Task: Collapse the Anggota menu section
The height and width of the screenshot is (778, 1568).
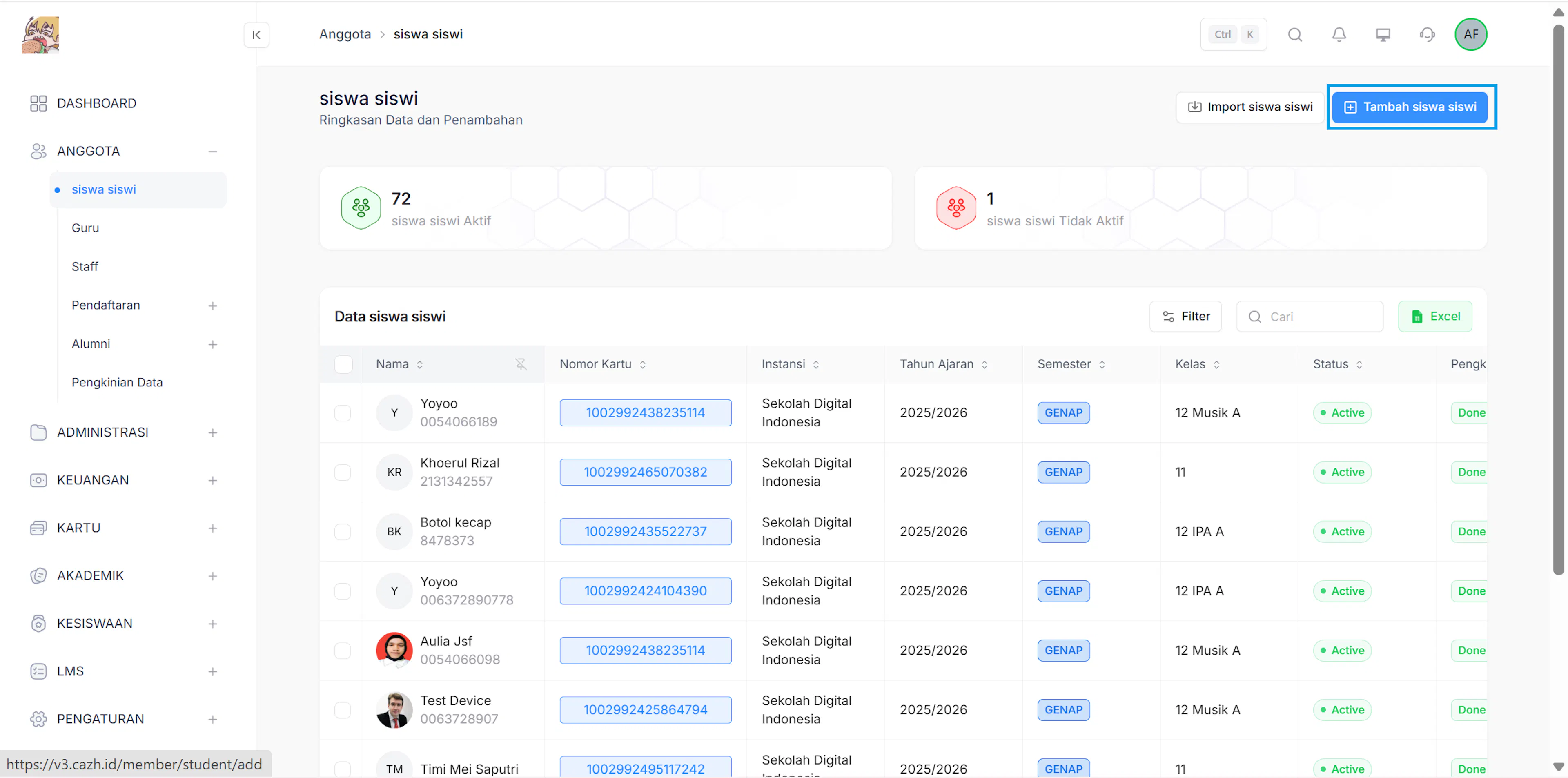Action: pyautogui.click(x=212, y=151)
